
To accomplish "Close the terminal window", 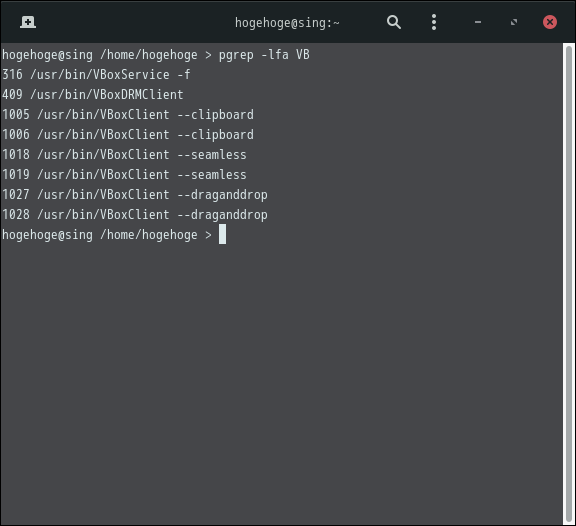I will click(x=550, y=22).
